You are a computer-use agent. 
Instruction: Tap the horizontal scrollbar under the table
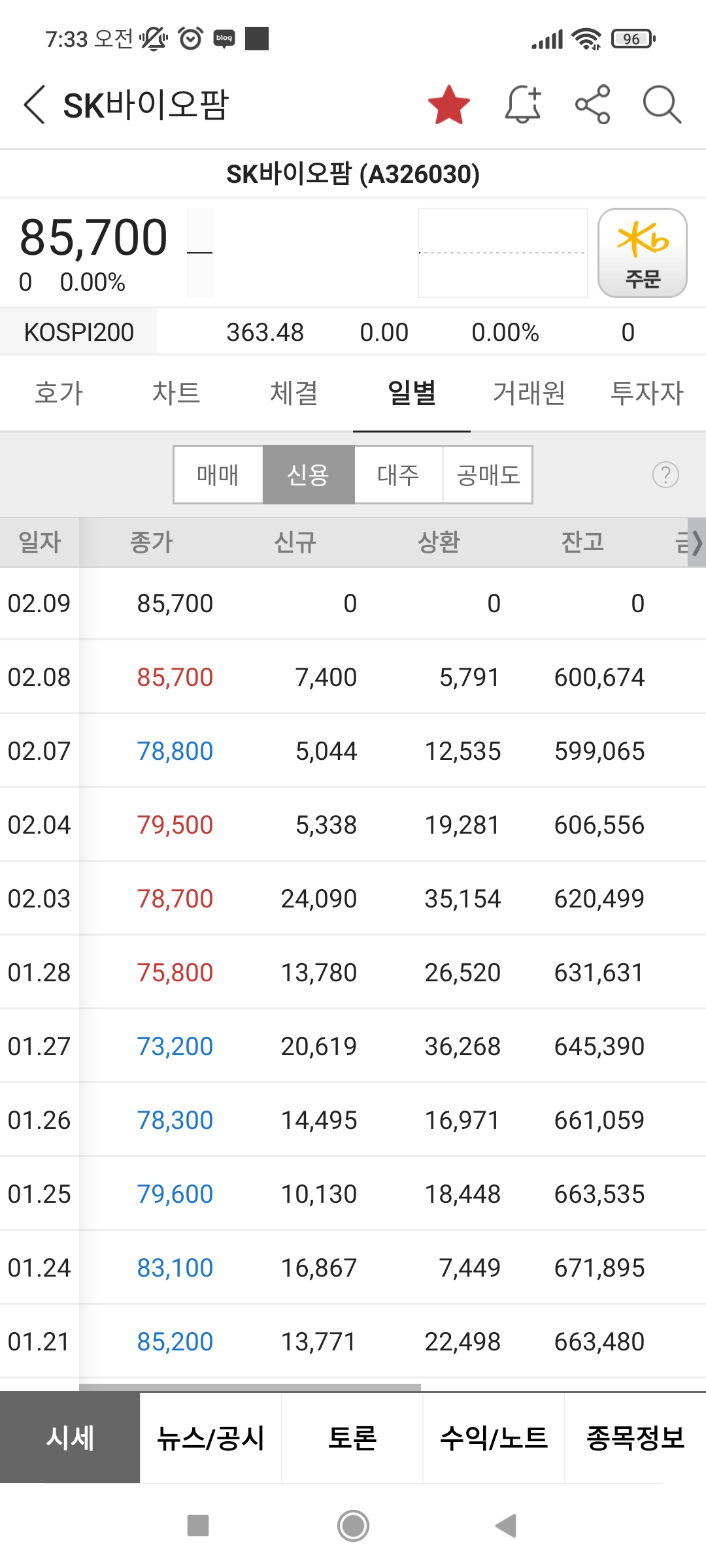250,1387
